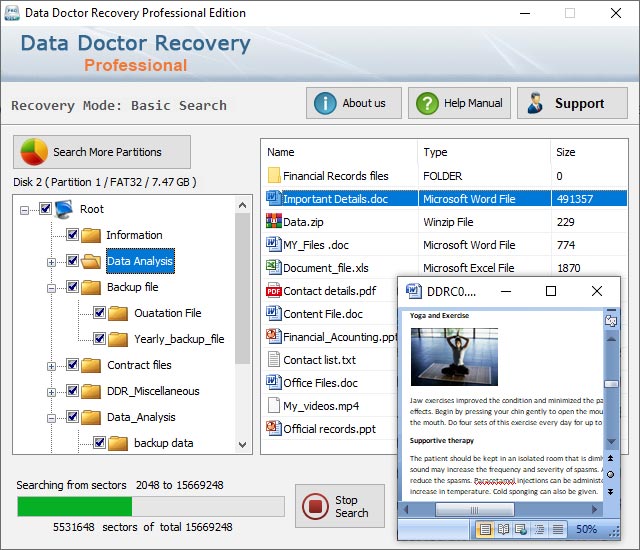Screen dimensions: 640x550
Task: Click Select Browse Object circle in preview
Action: point(610,474)
